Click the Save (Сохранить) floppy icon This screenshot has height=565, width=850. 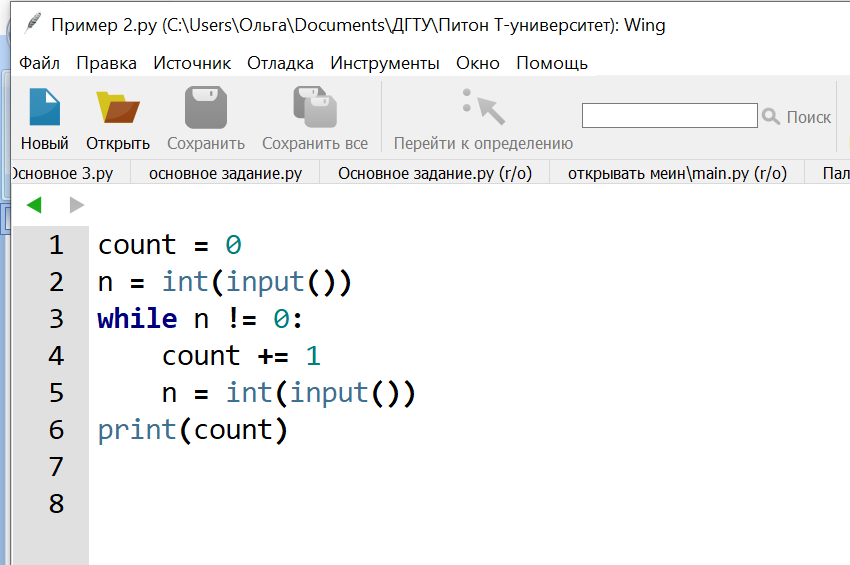pyautogui.click(x=205, y=107)
